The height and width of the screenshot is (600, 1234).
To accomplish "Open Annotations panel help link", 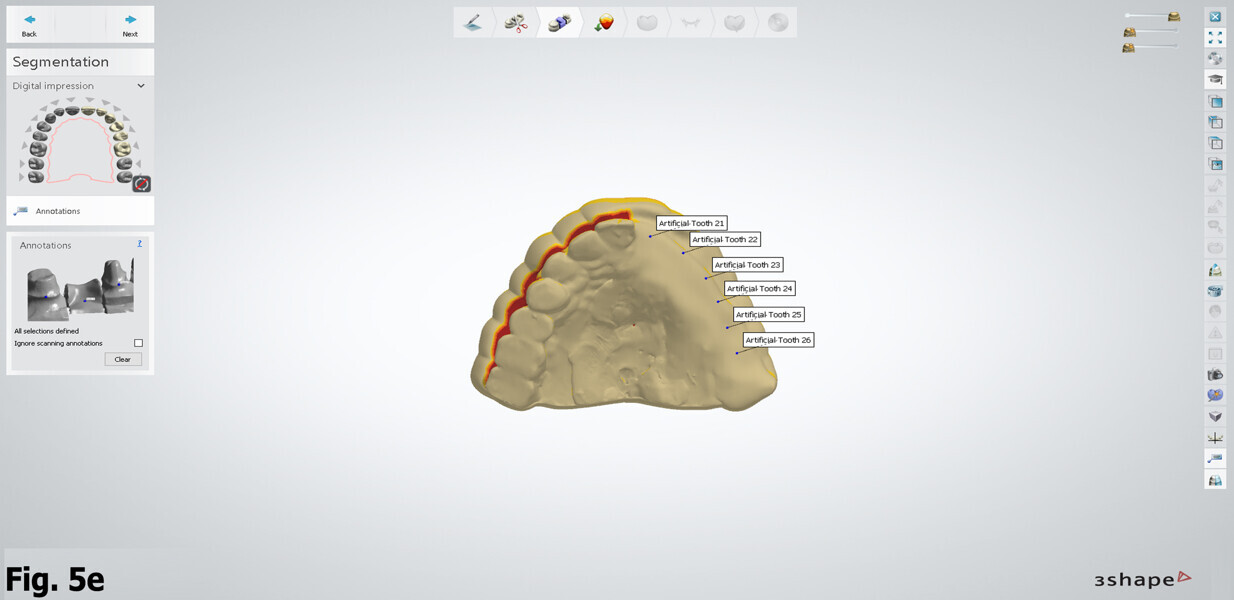I will [140, 244].
